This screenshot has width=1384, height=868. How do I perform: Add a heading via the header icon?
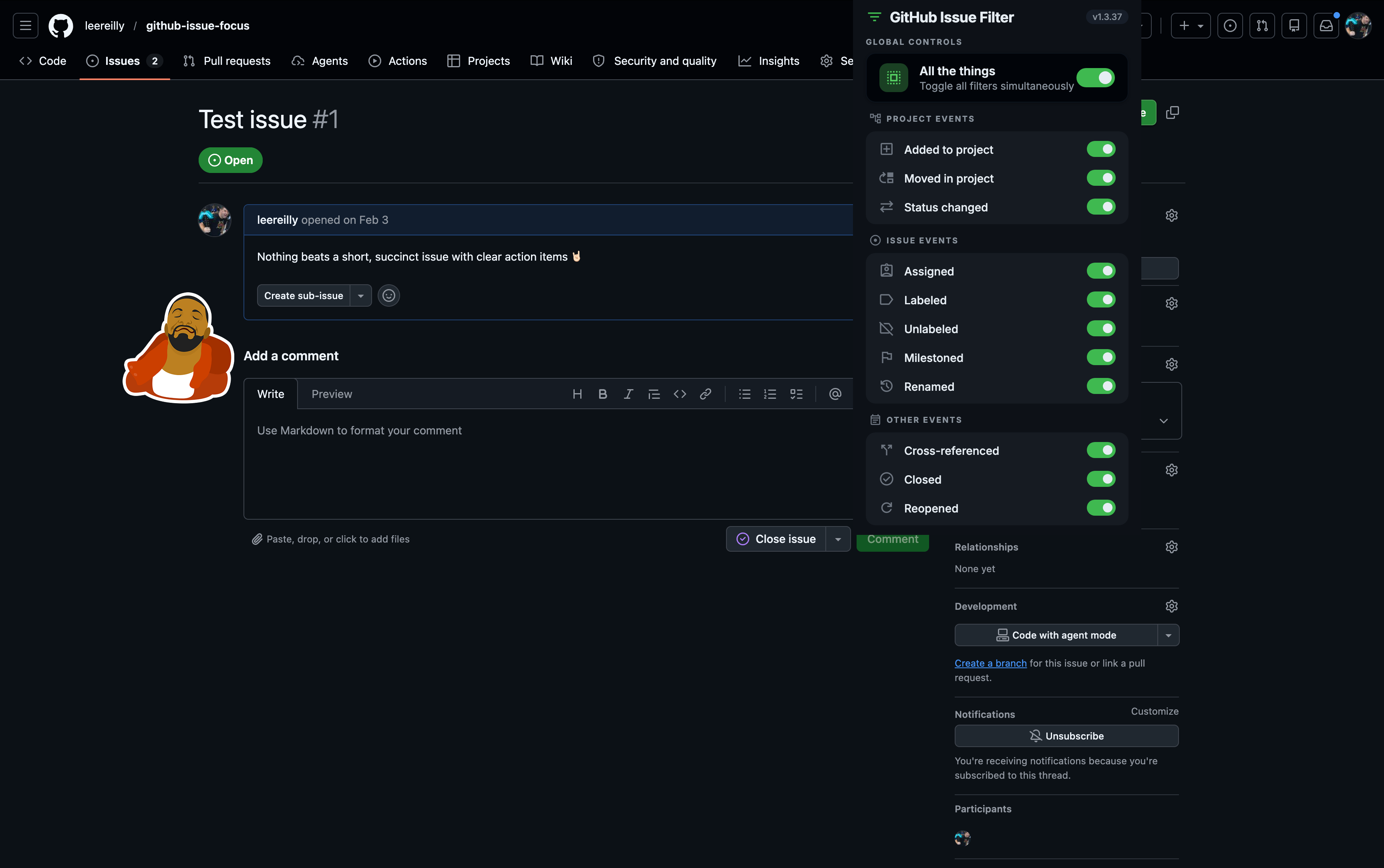tap(577, 394)
